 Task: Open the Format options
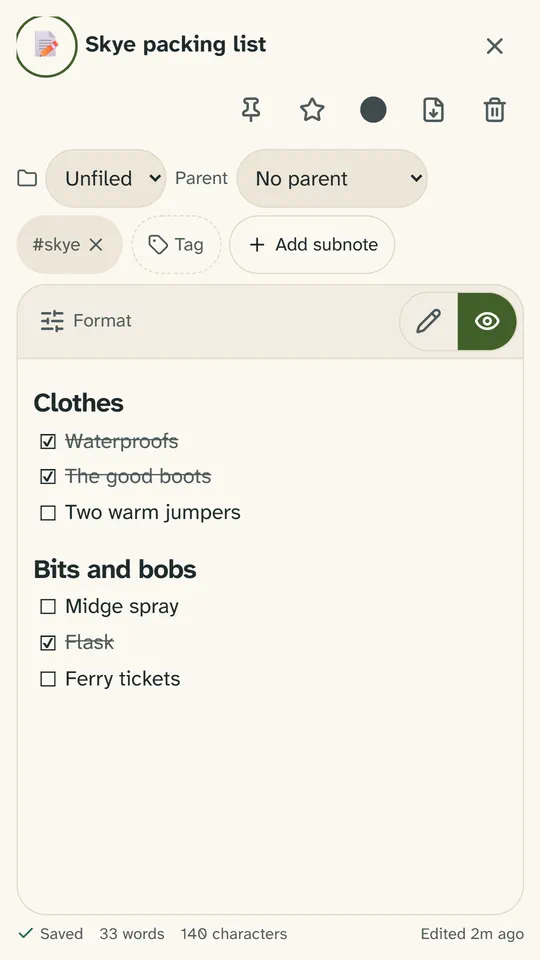(x=86, y=321)
